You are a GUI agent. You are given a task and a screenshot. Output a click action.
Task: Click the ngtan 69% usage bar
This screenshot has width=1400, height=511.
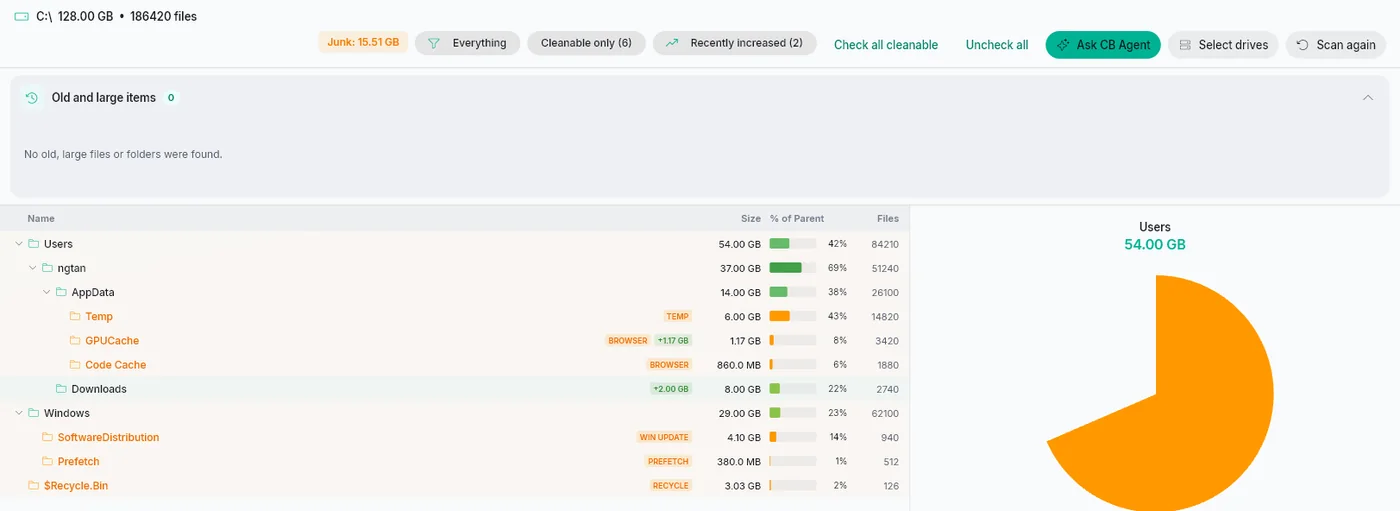tap(793, 268)
